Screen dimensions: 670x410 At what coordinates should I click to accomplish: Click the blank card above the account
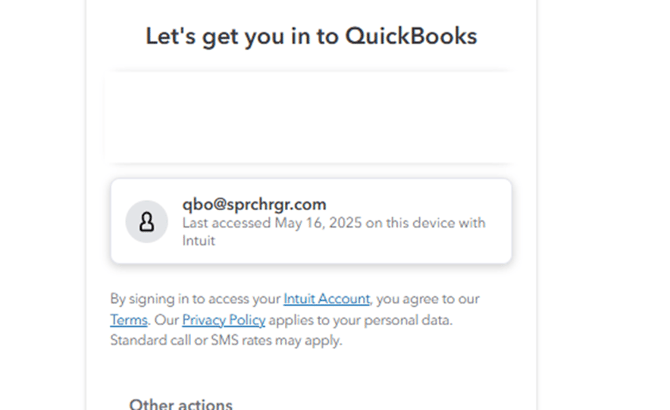coord(311,117)
